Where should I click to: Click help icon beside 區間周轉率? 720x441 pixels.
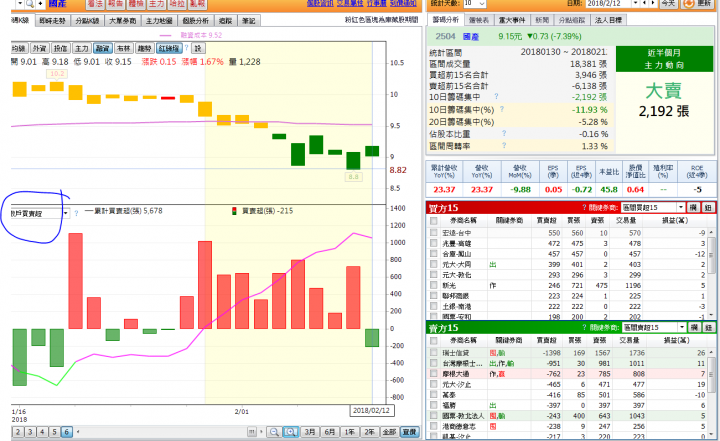tap(504, 145)
